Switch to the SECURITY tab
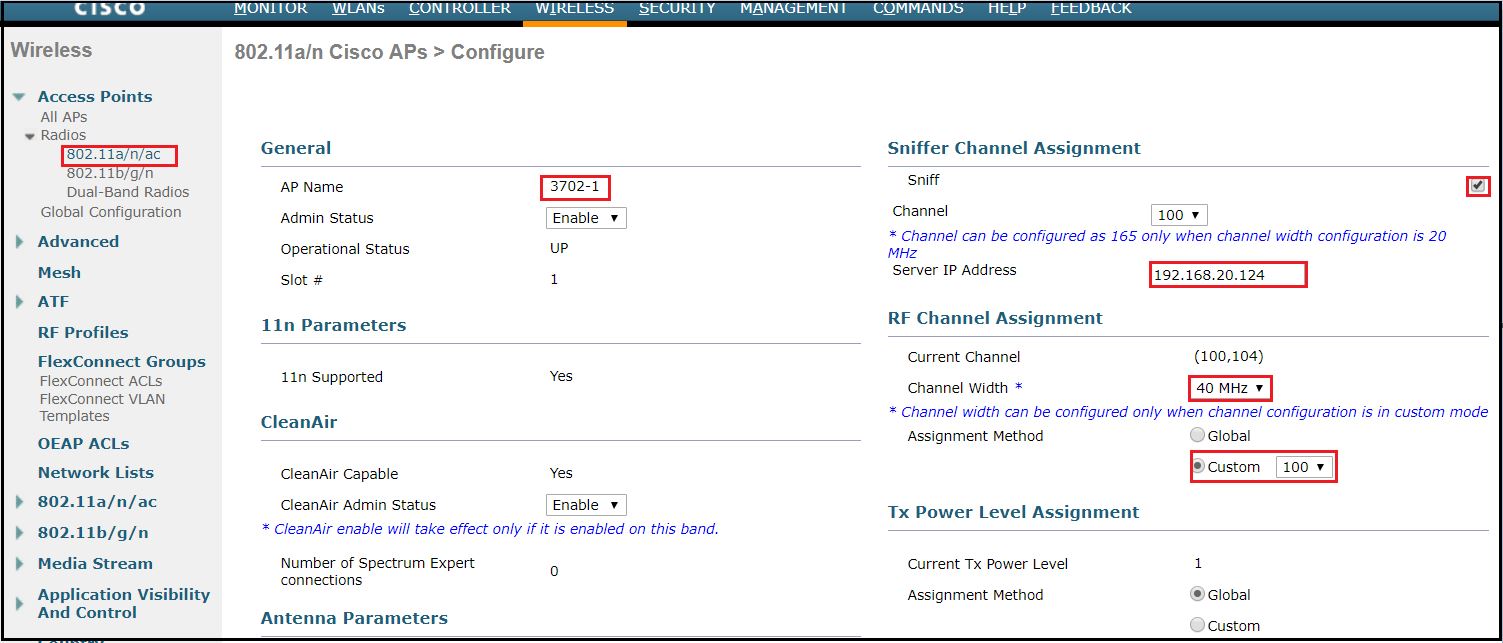The height and width of the screenshot is (643, 1503). [677, 7]
